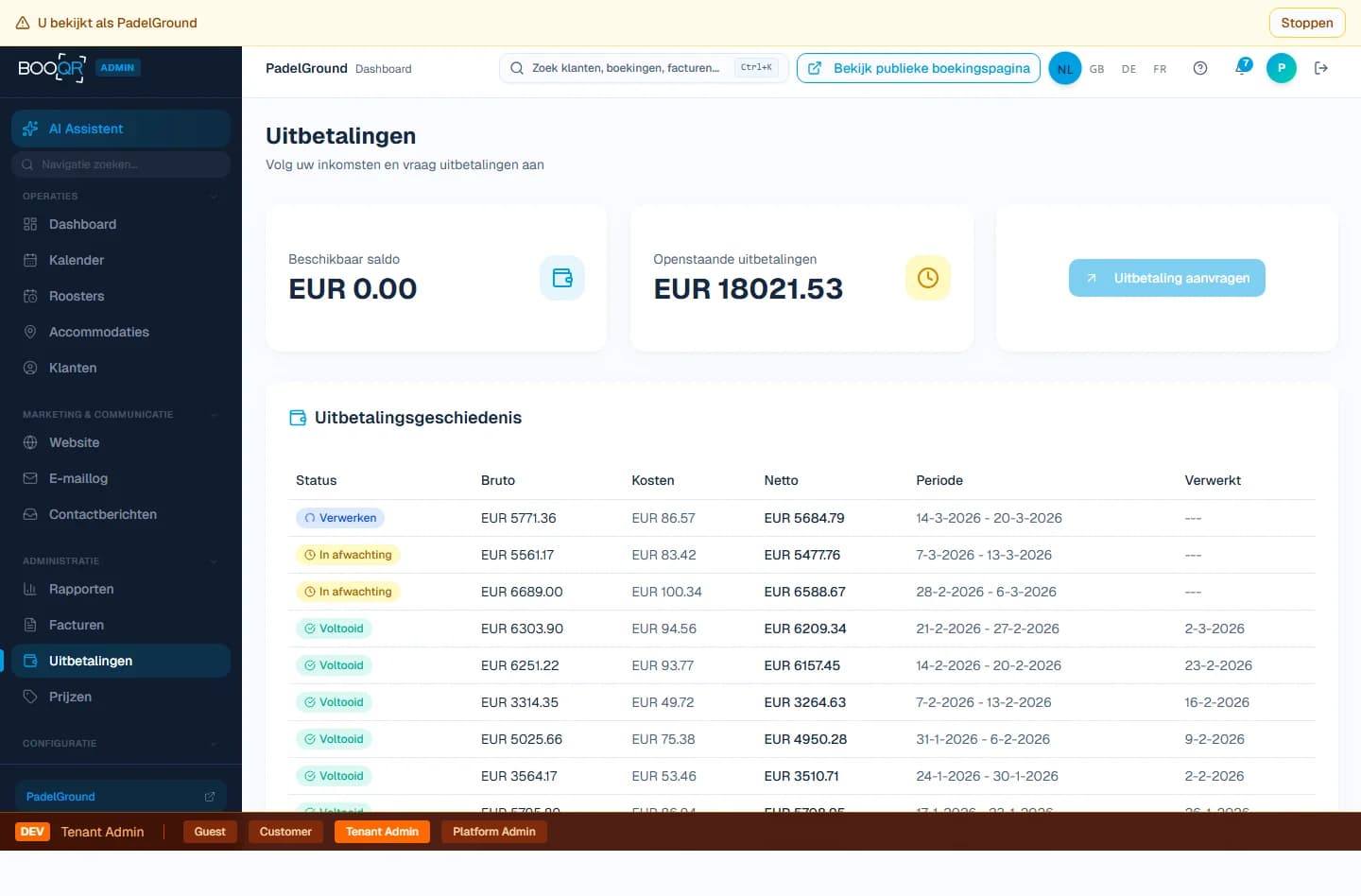1361x896 pixels.
Task: Open Accommodaties from the sidebar
Action: point(99,332)
